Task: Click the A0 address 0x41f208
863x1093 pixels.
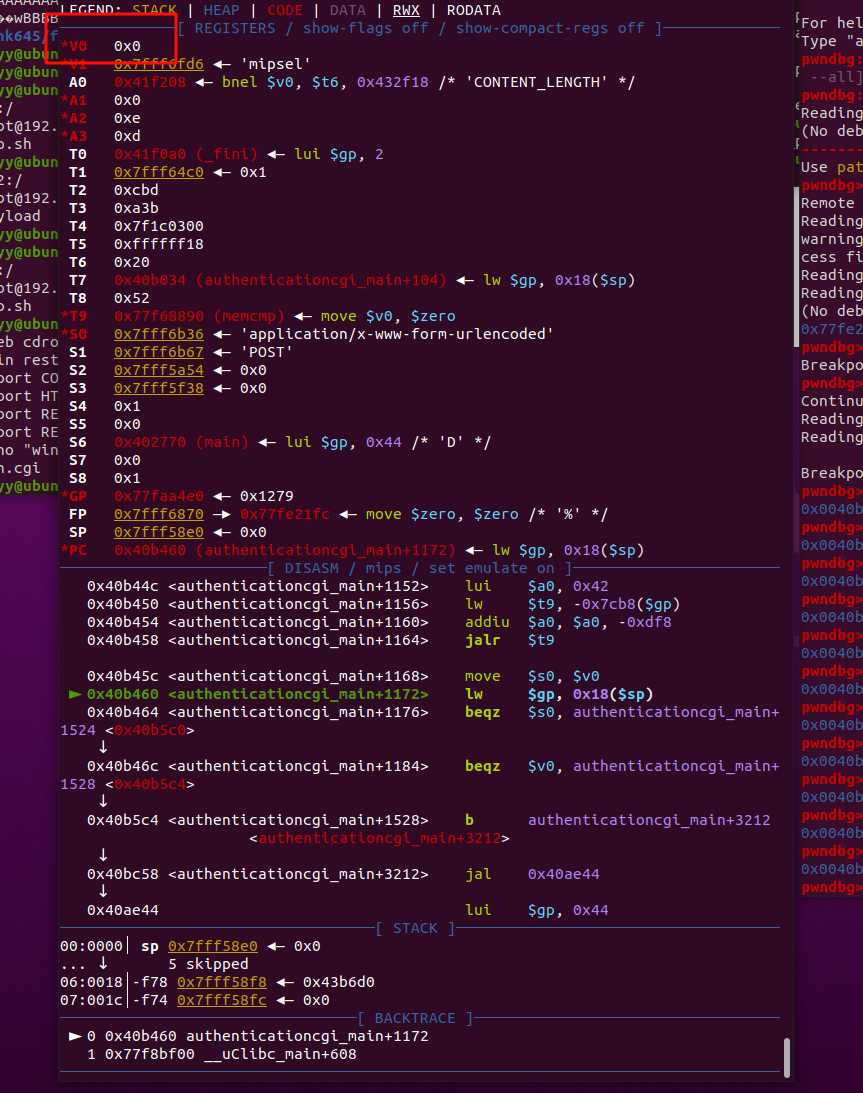Action: point(150,82)
